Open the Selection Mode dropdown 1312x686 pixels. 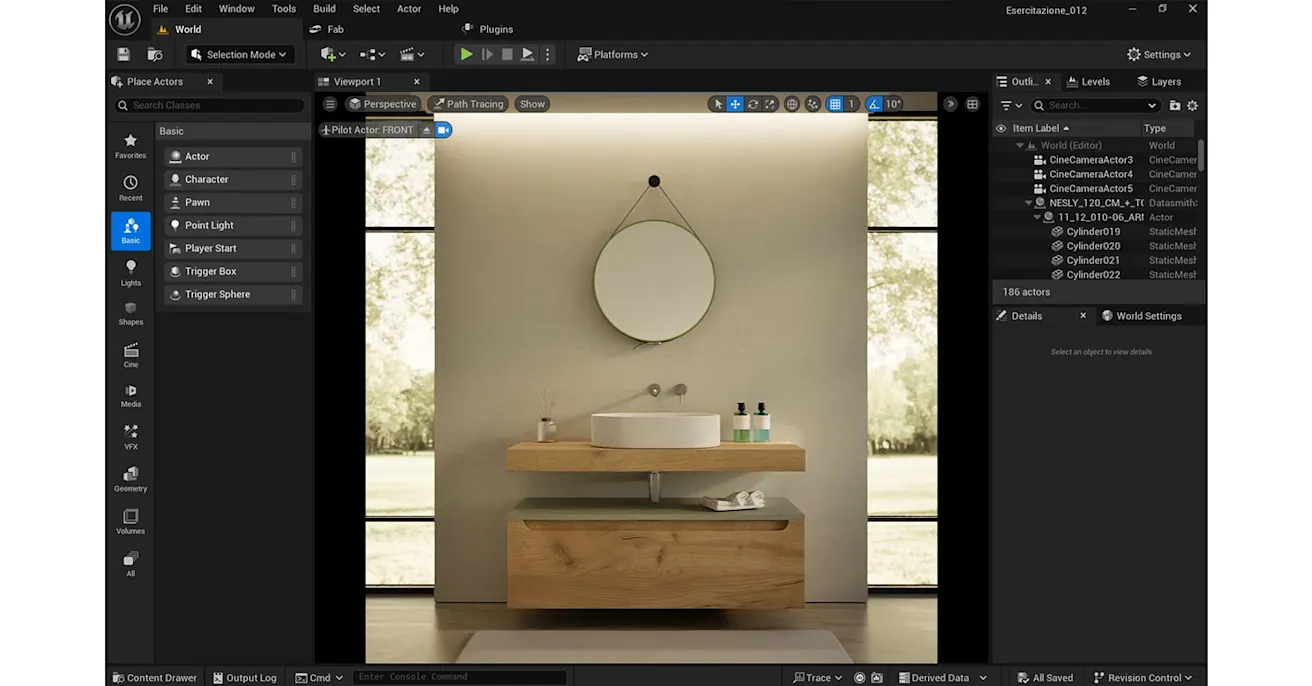pyautogui.click(x=239, y=55)
